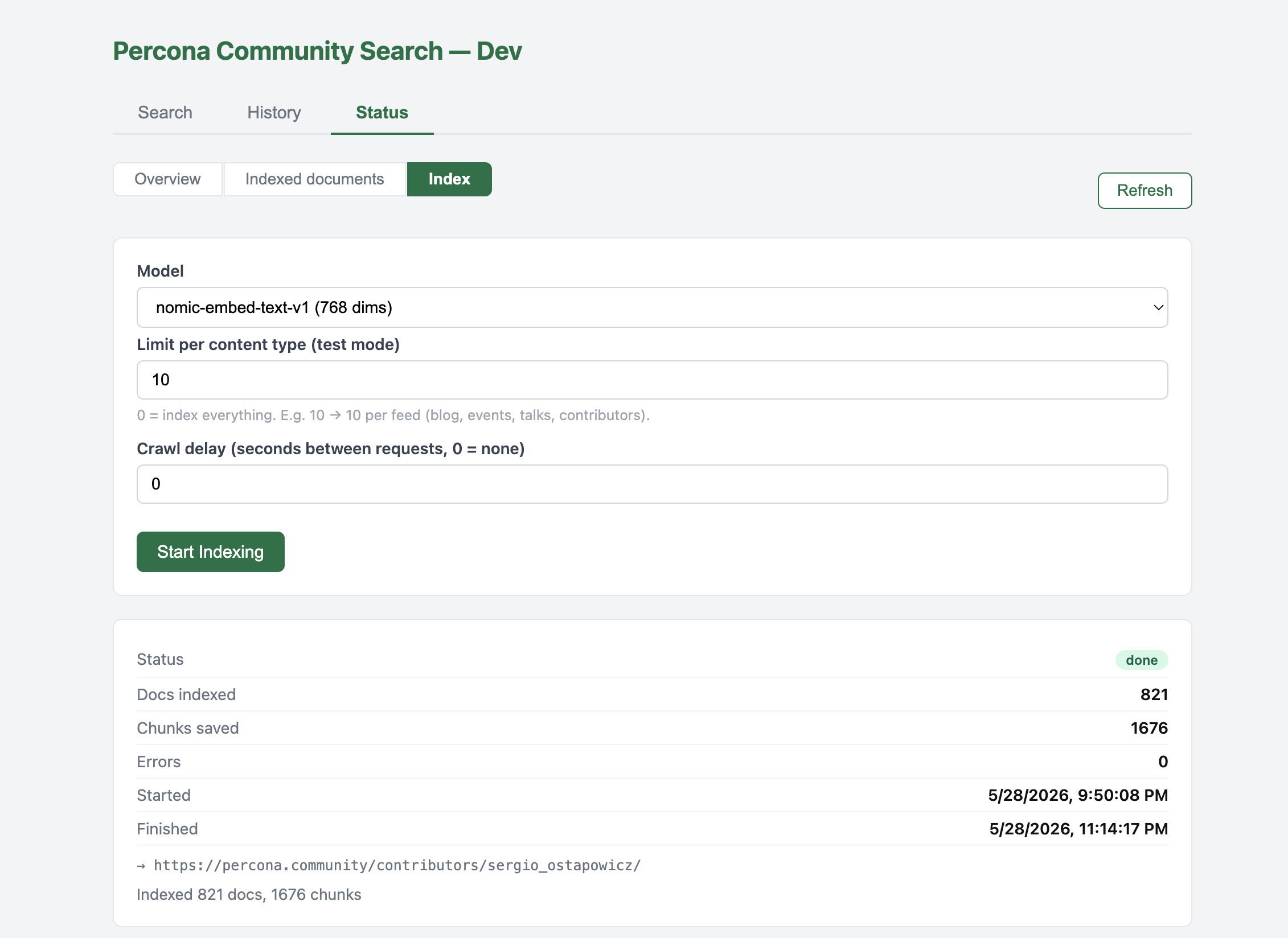Open the Model dropdown

pos(652,307)
